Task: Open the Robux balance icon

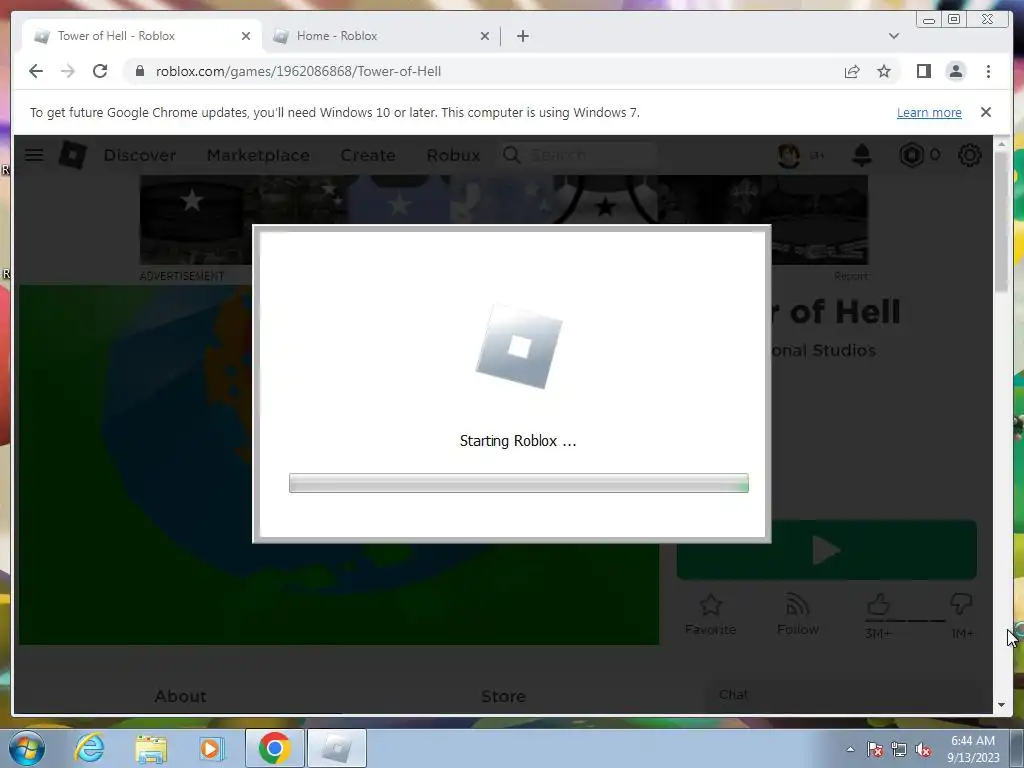Action: click(912, 155)
